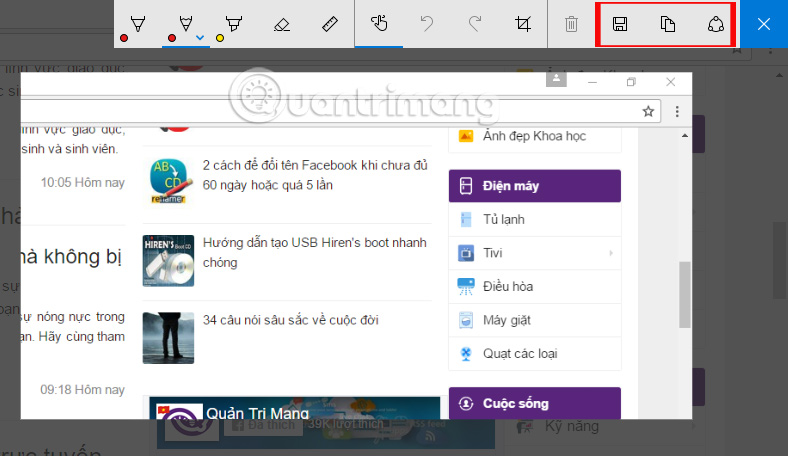This screenshot has height=456, width=788.
Task: Copy the snip to clipboard
Action: (x=667, y=24)
